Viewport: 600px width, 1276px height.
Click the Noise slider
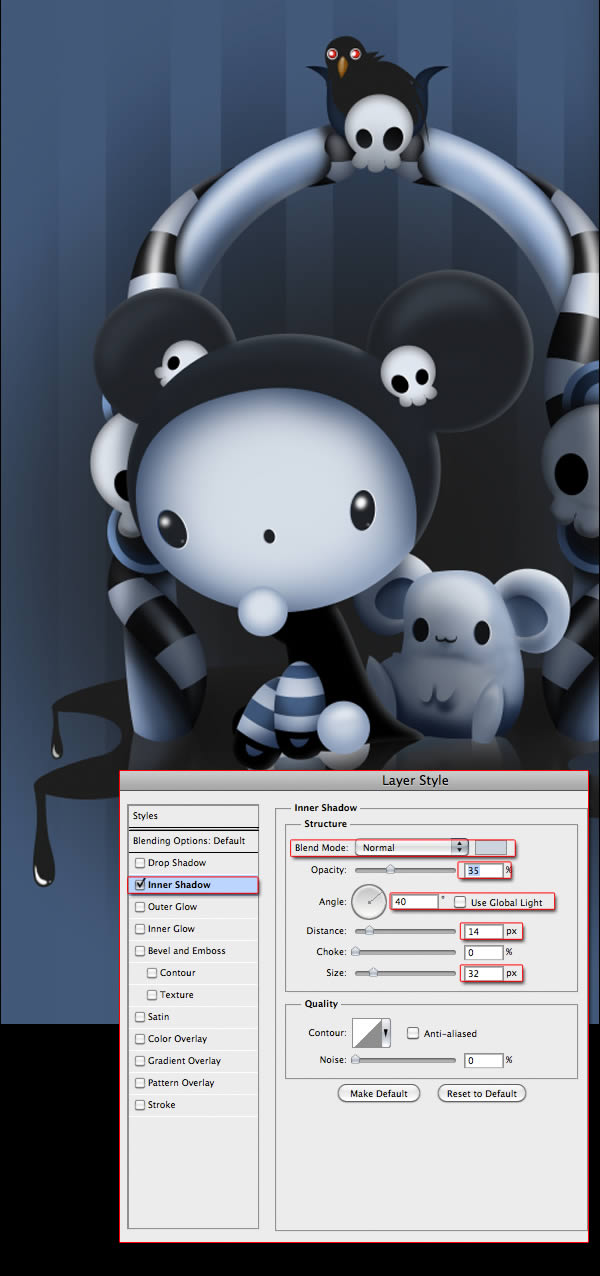coord(403,1059)
